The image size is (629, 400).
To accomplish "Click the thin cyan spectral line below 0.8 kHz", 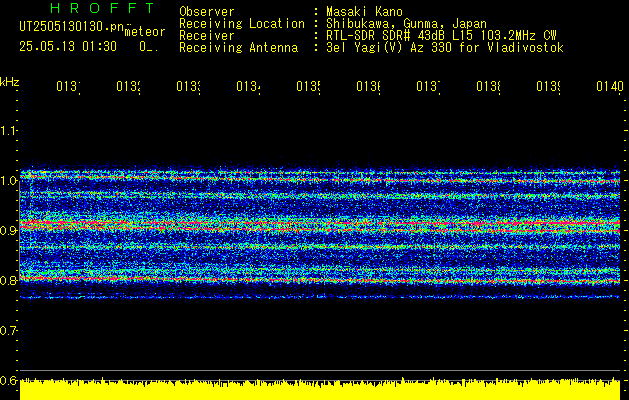I will tap(320, 297).
